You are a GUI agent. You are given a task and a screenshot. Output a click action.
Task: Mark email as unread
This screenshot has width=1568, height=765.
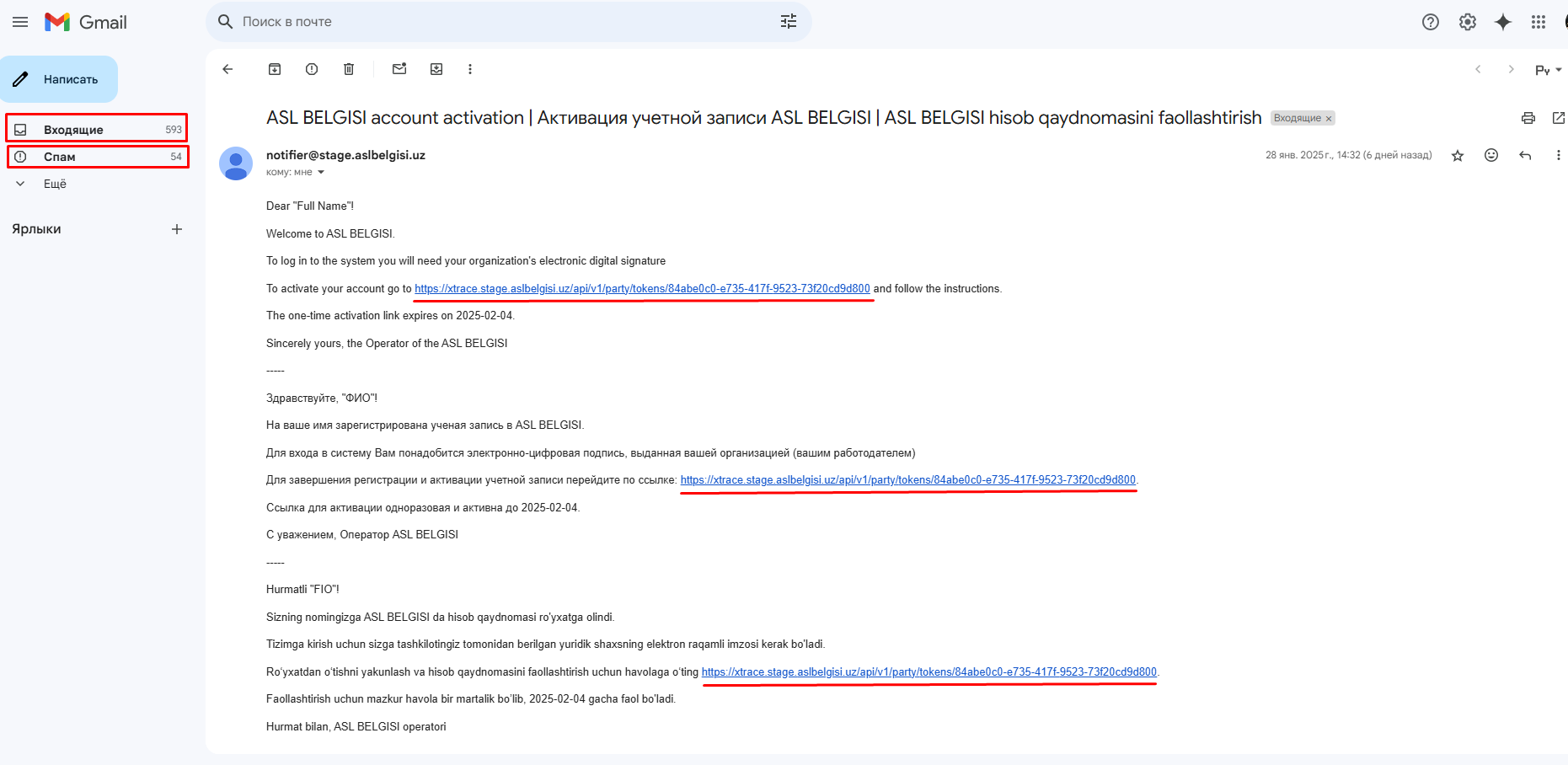pos(399,69)
